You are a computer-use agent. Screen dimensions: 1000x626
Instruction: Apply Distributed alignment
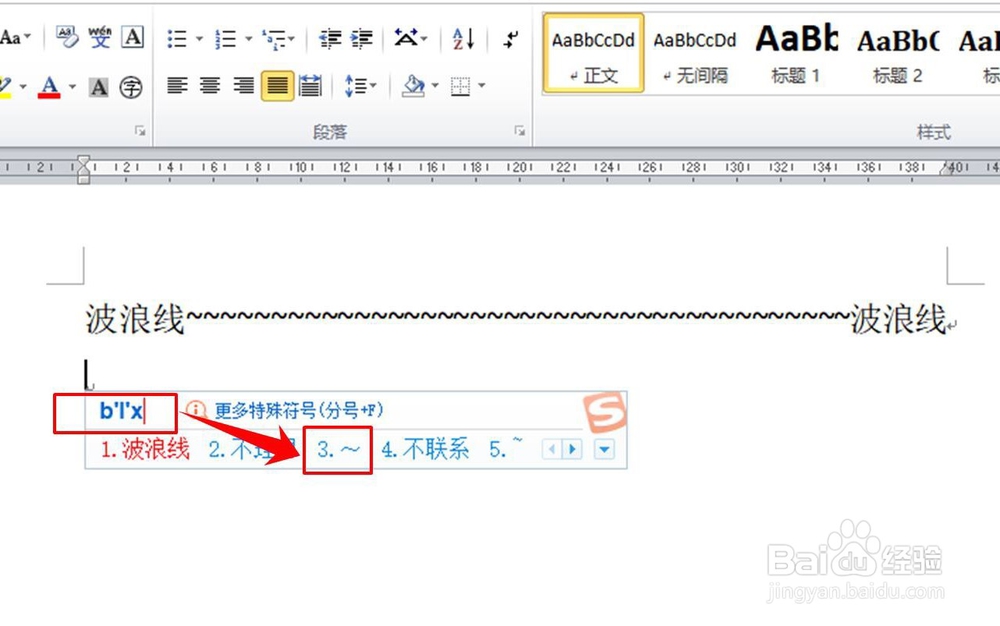tap(310, 85)
